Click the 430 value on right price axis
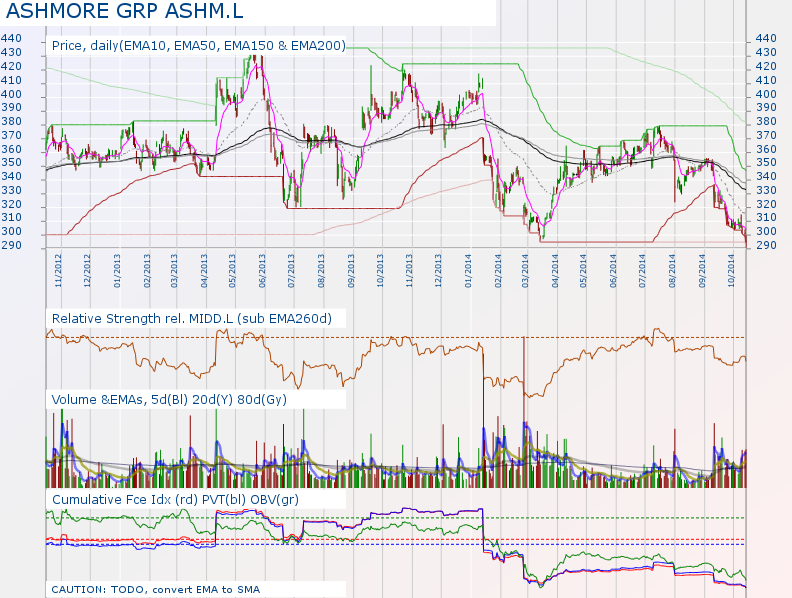 pyautogui.click(x=766, y=53)
